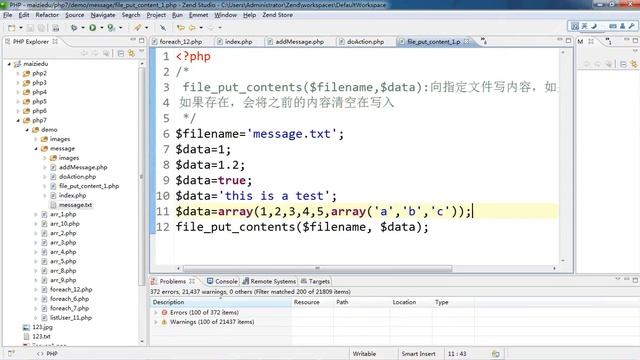Open the New dropdown arrow
Viewport: 640px width, 360px height.
pos(21,28)
